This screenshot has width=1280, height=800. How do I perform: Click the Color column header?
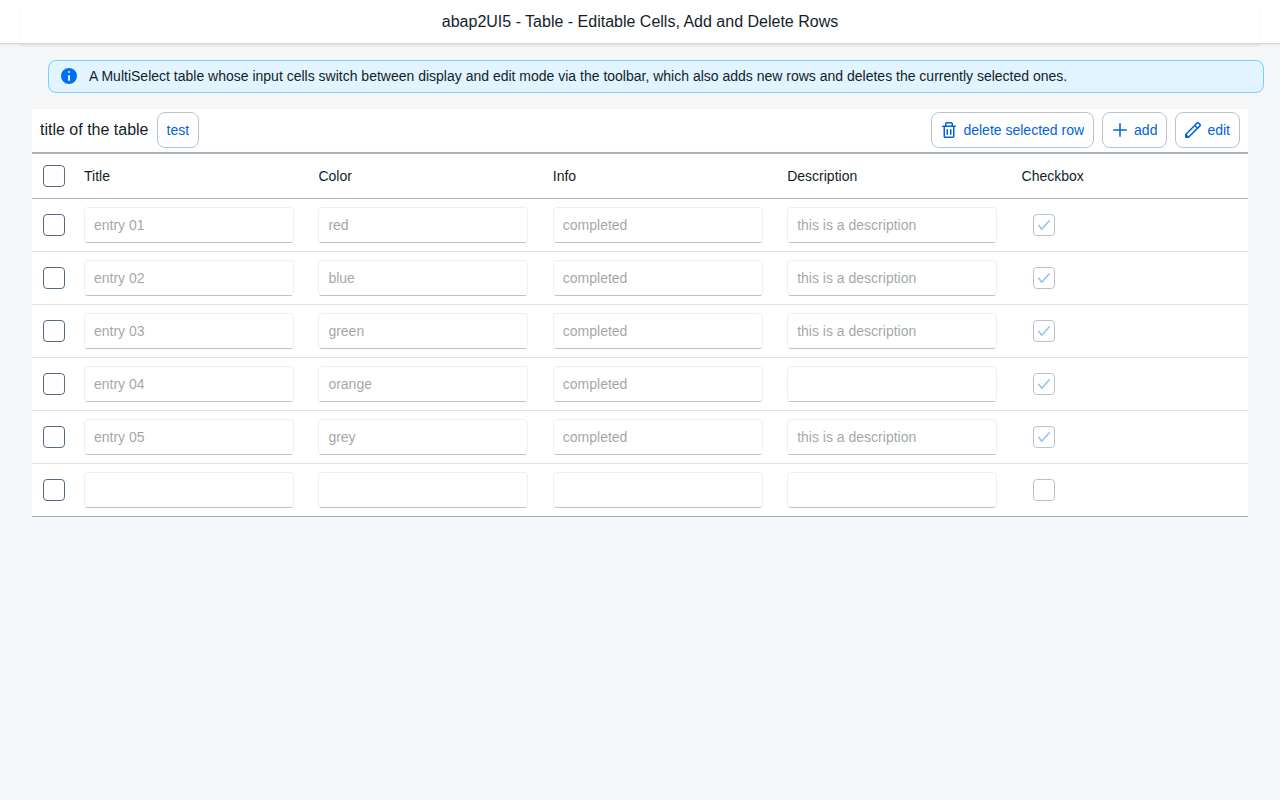pyautogui.click(x=335, y=176)
